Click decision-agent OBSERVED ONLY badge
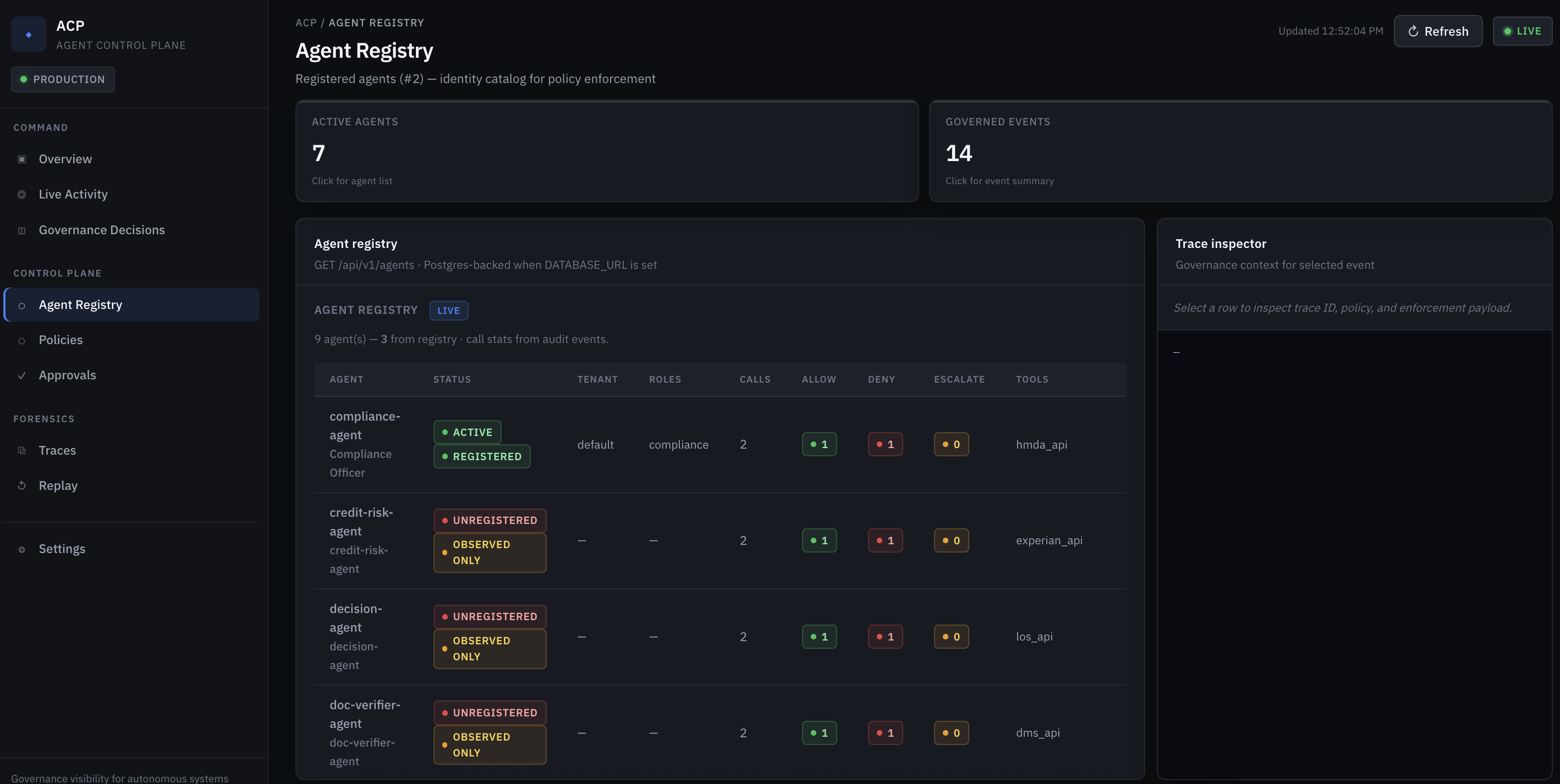Image resolution: width=1560 pixels, height=784 pixels. coord(490,649)
